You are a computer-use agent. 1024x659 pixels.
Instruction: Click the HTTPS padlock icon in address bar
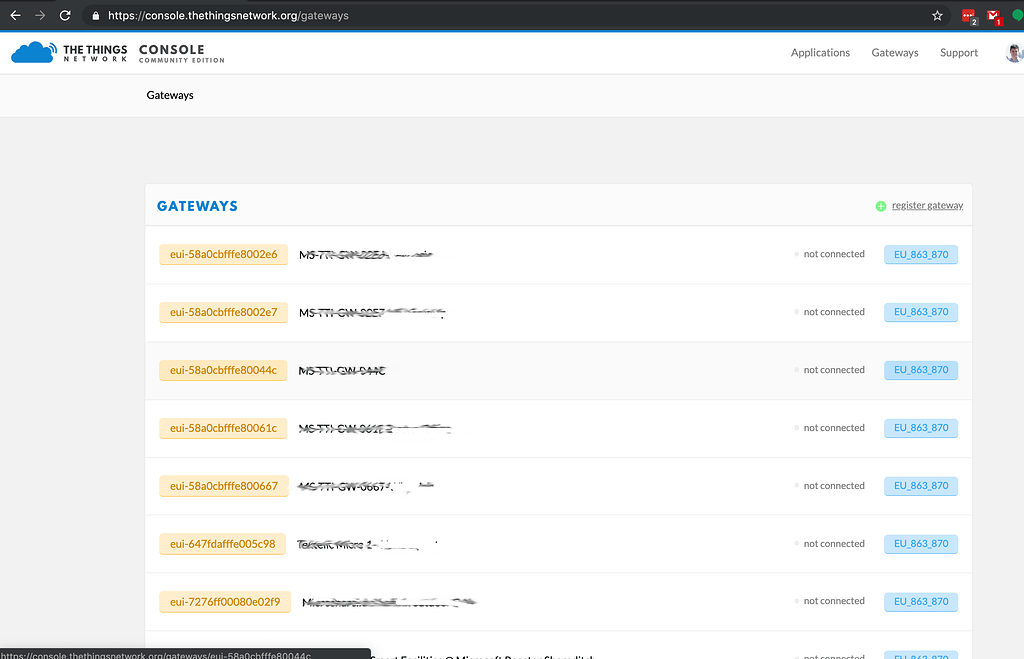[x=95, y=15]
